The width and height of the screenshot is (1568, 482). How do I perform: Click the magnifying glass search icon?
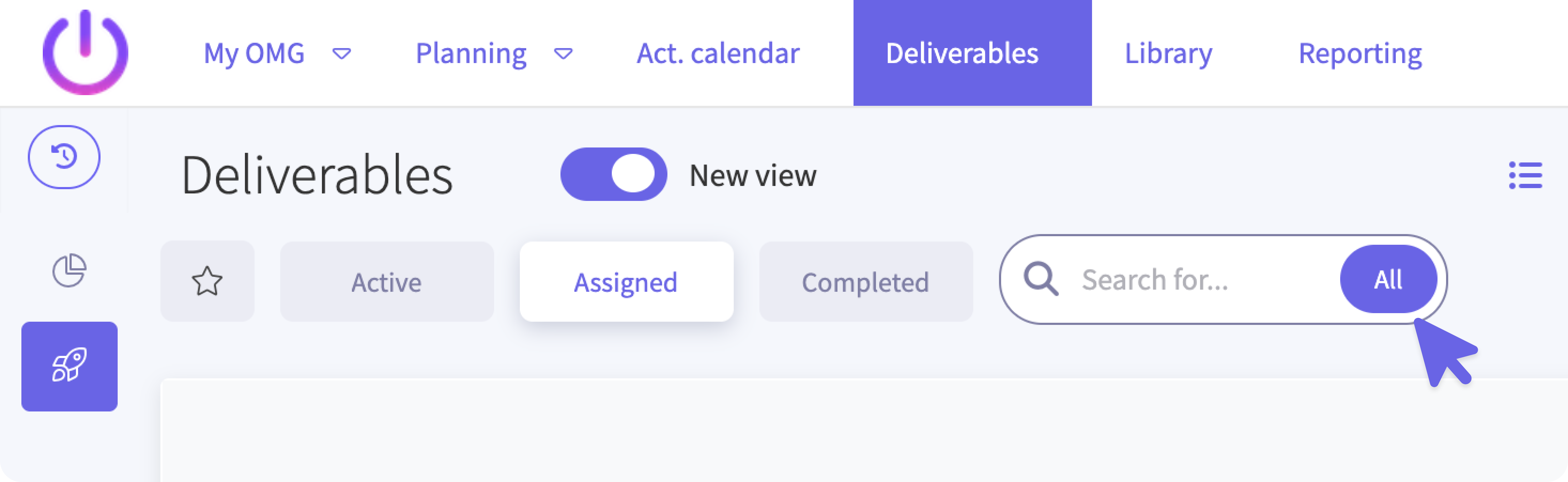point(1040,279)
